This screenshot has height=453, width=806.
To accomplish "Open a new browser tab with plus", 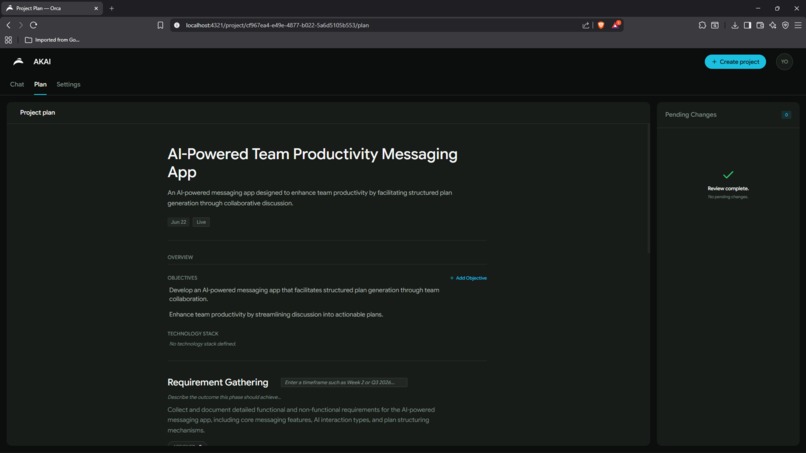I will 112,8.
